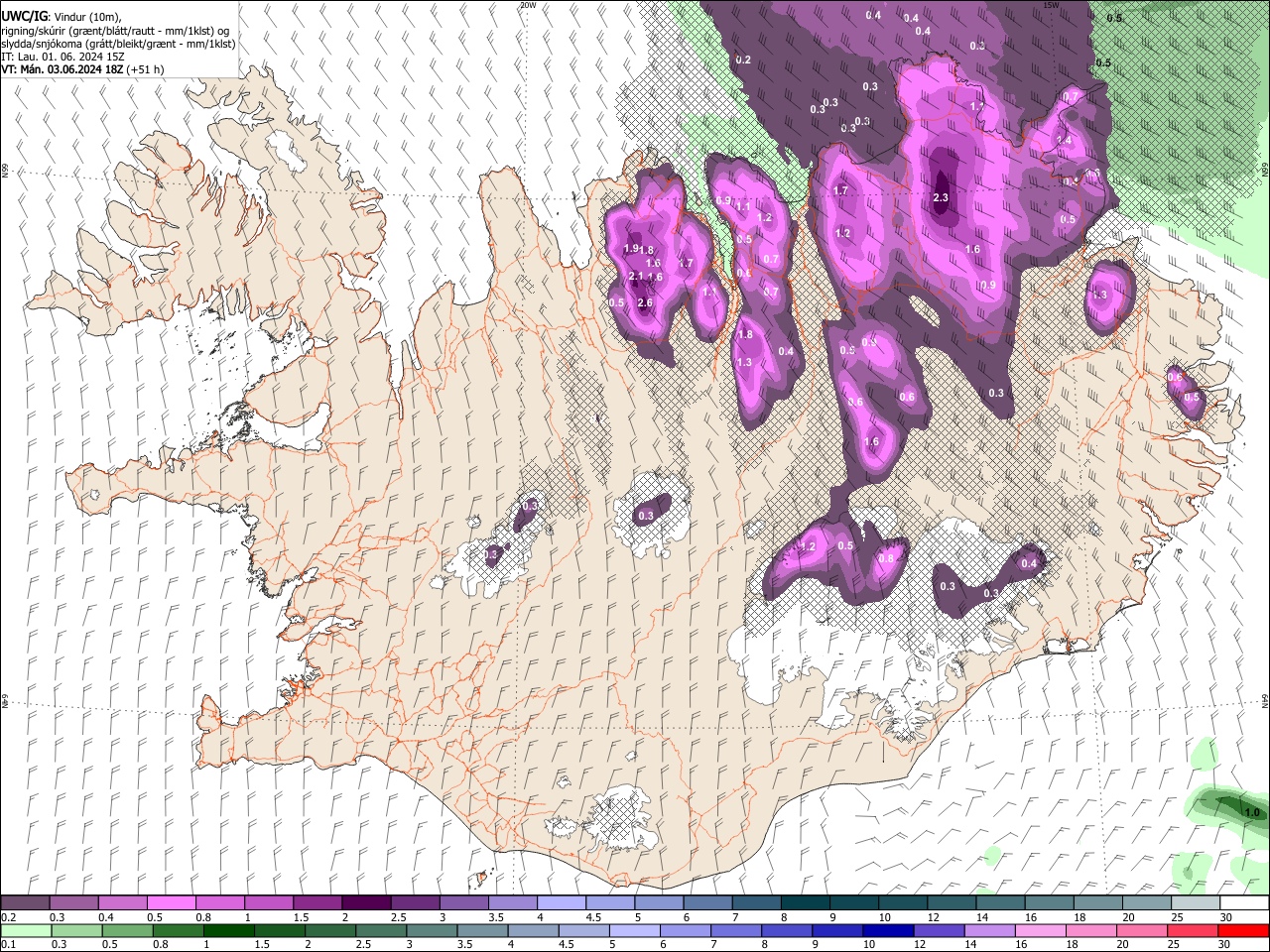Image resolution: width=1270 pixels, height=952 pixels.
Task: Click the 1.0 value in the green rain area
Action: click(1252, 813)
